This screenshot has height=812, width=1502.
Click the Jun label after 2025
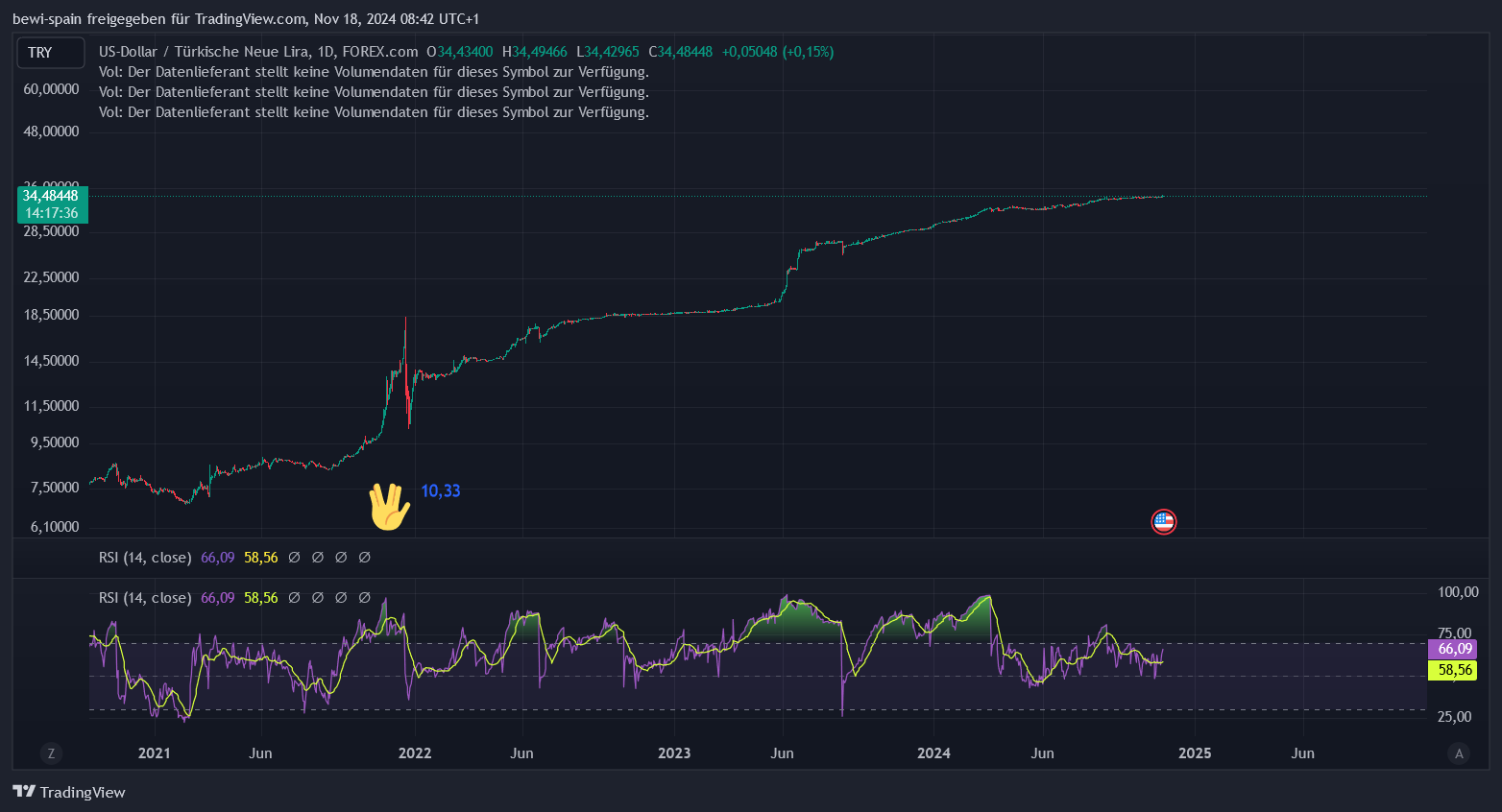pos(1302,753)
